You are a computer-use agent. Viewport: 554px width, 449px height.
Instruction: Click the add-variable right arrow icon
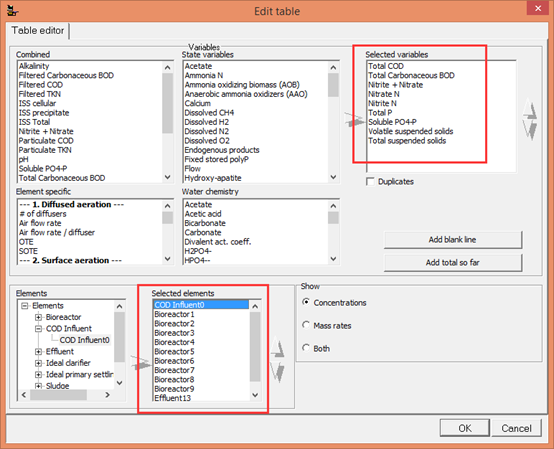point(354,120)
